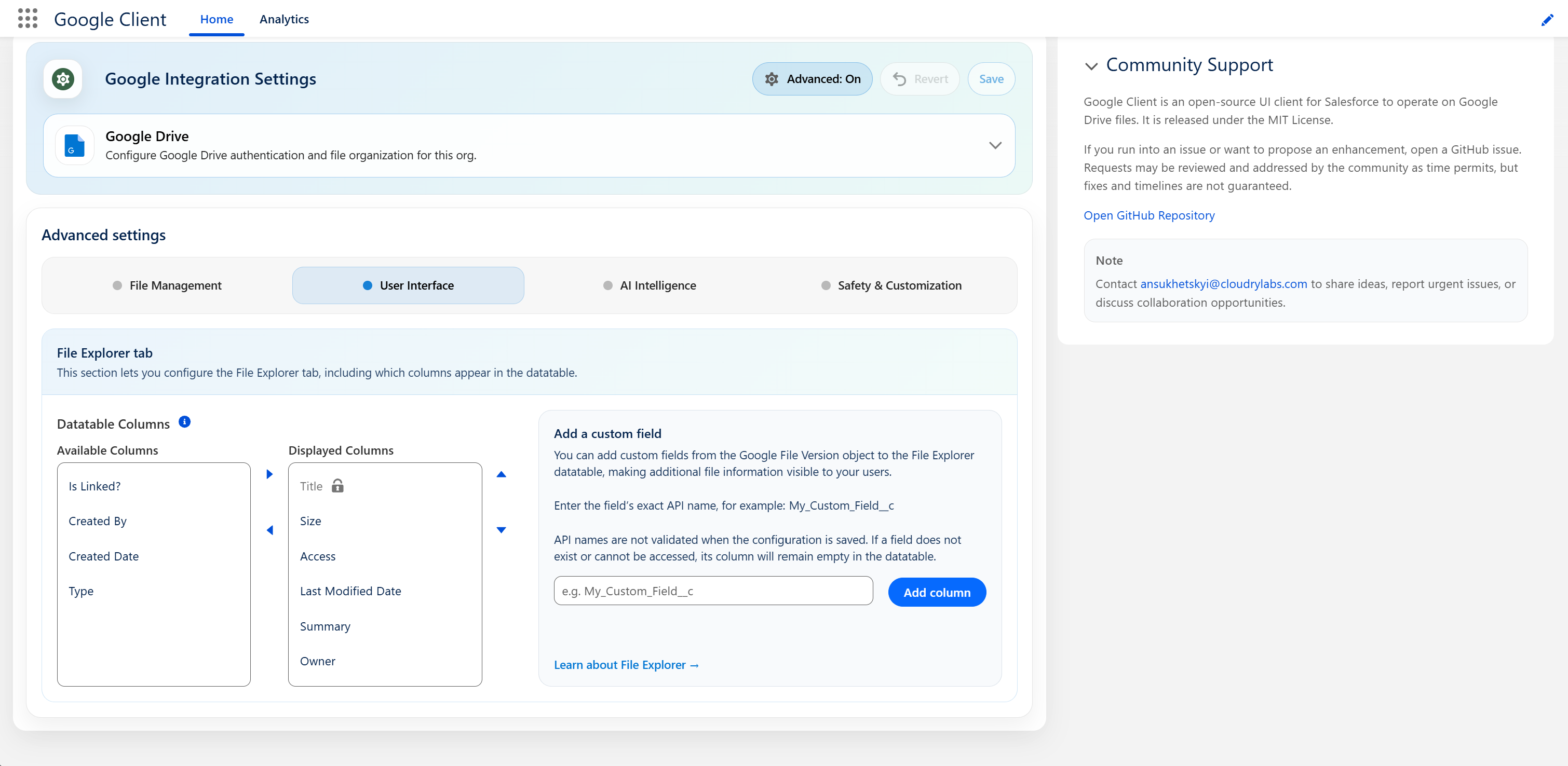The height and width of the screenshot is (766, 1568).
Task: Click the Google Drive file icon
Action: tap(74, 145)
